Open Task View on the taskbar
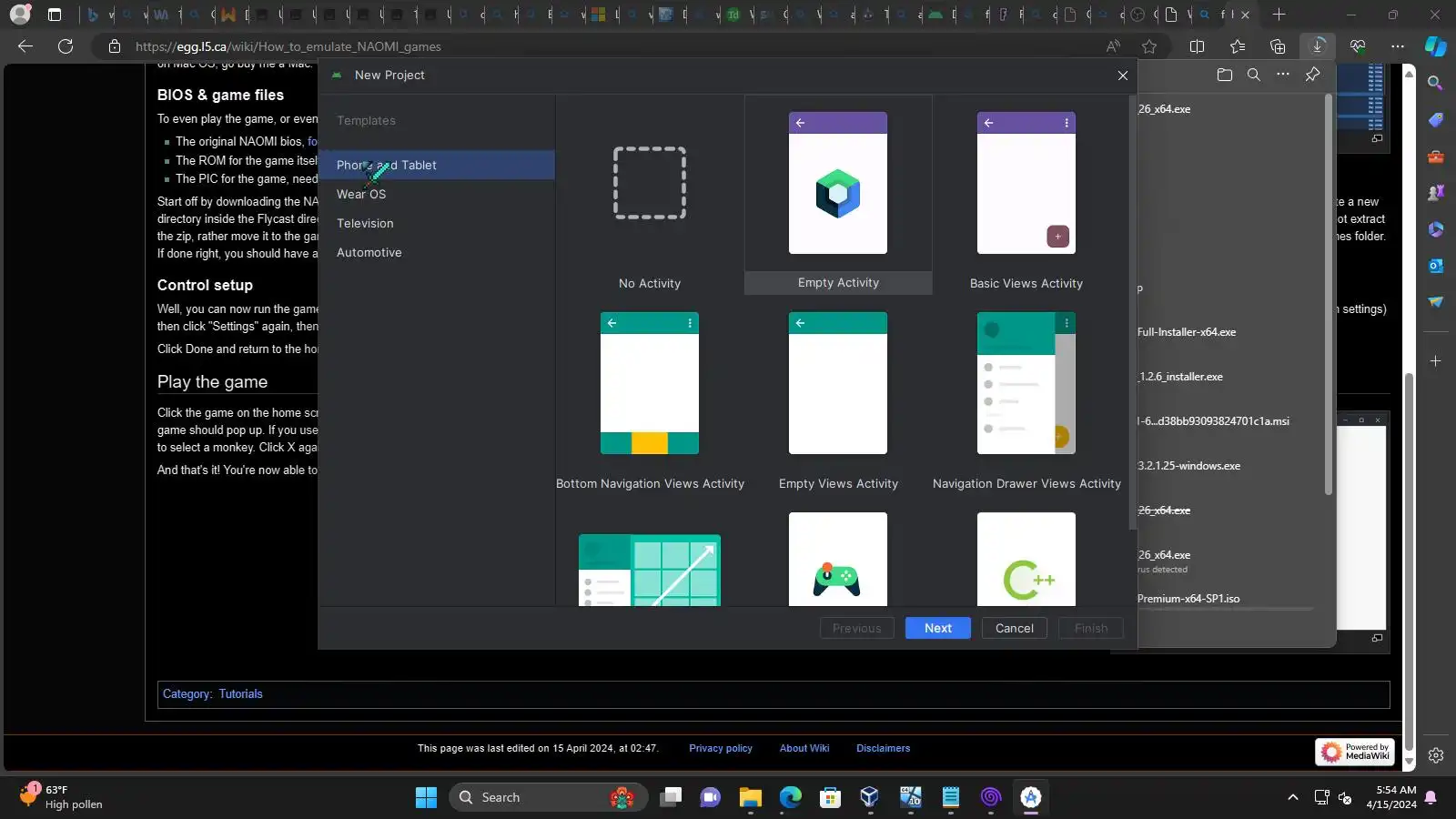1456x819 pixels. click(x=672, y=797)
